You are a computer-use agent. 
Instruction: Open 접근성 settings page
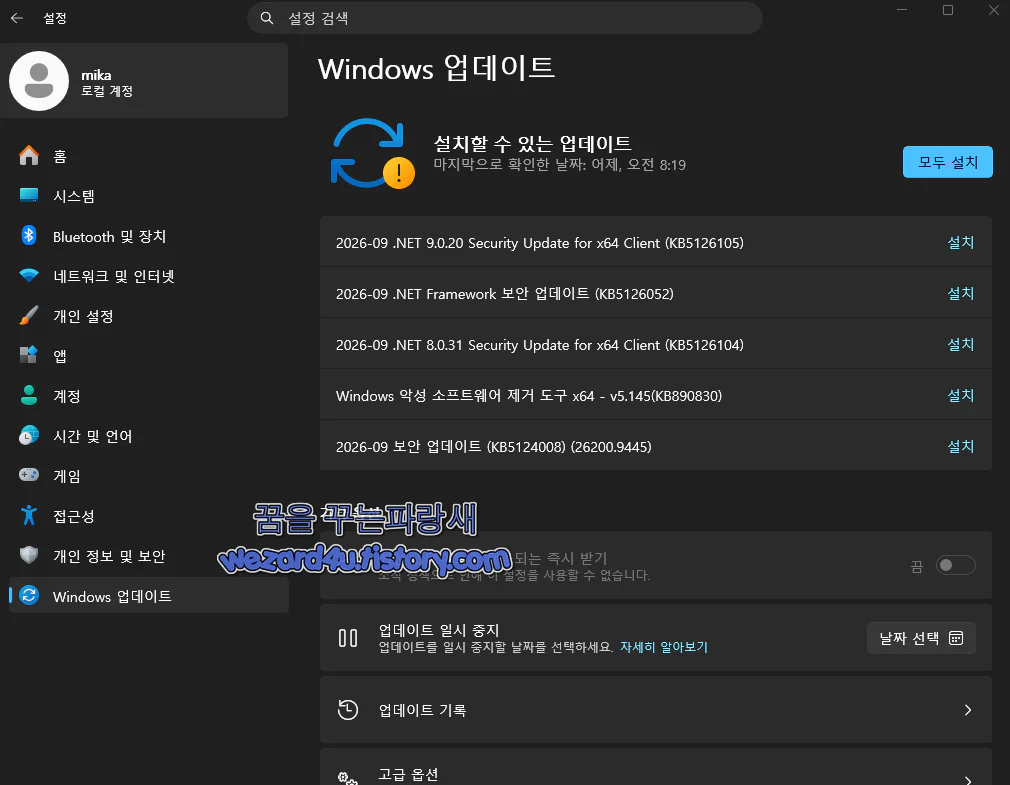(x=149, y=516)
